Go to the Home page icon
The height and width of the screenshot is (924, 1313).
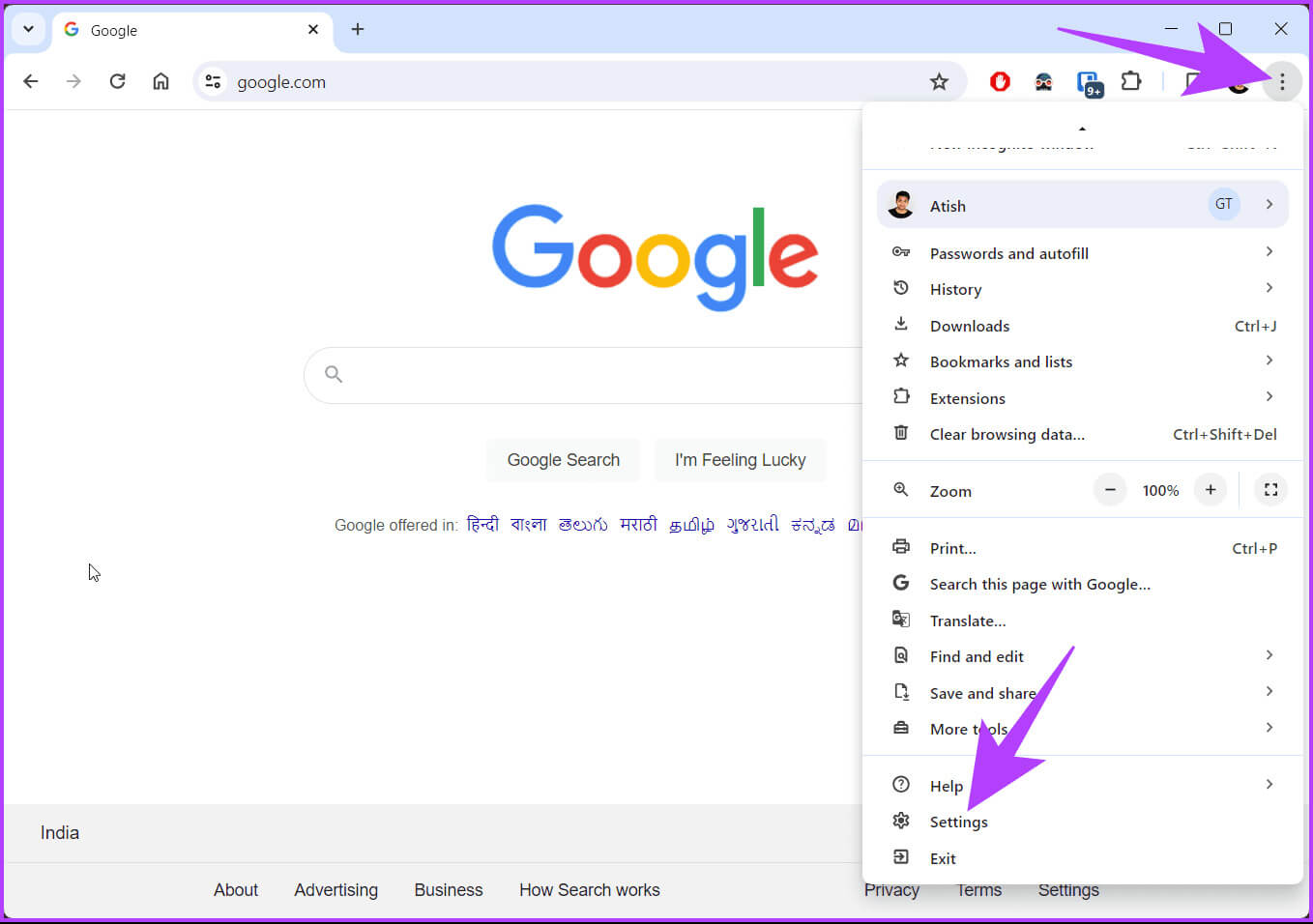coord(160,82)
